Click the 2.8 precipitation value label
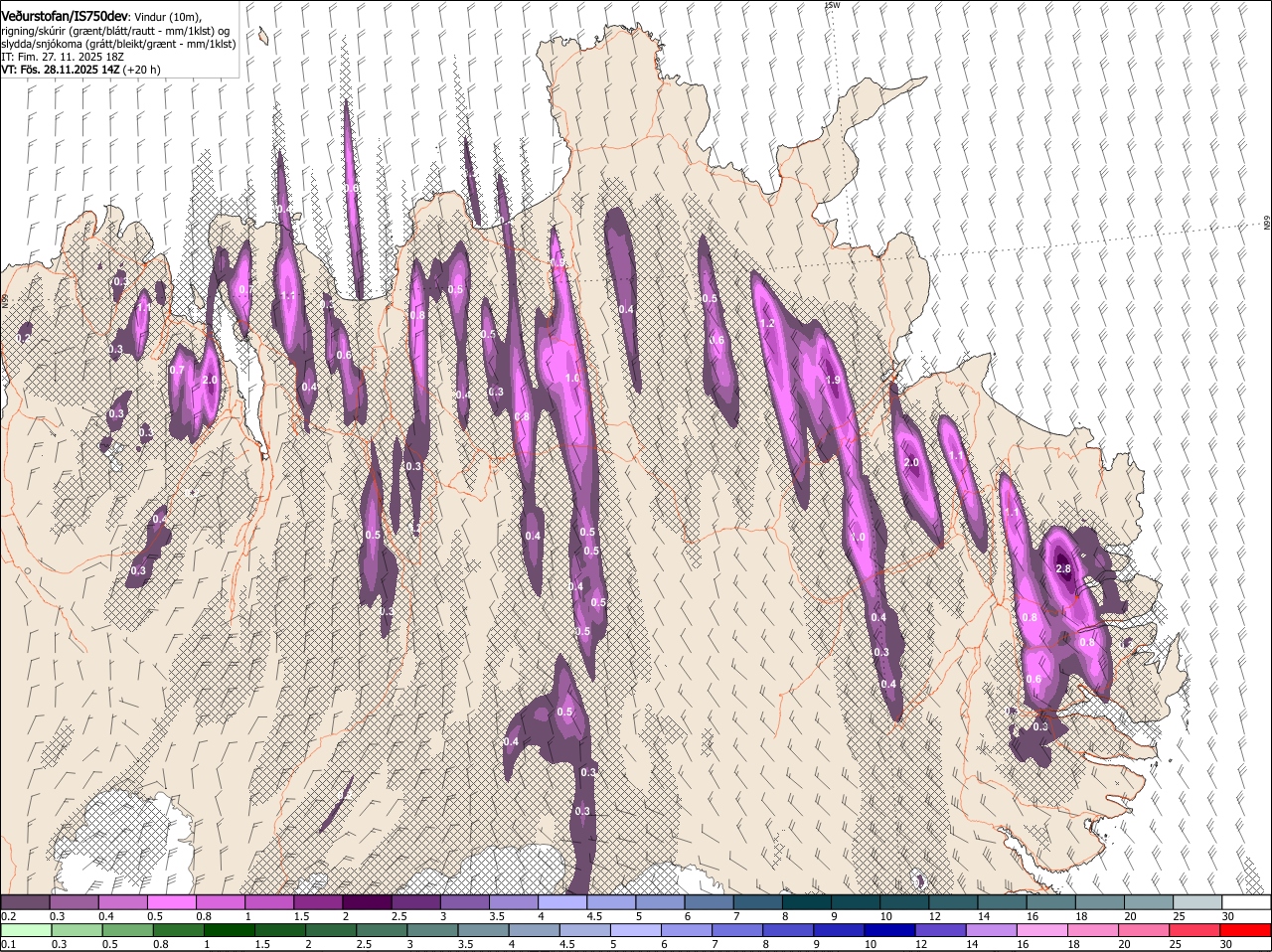 (x=1062, y=569)
